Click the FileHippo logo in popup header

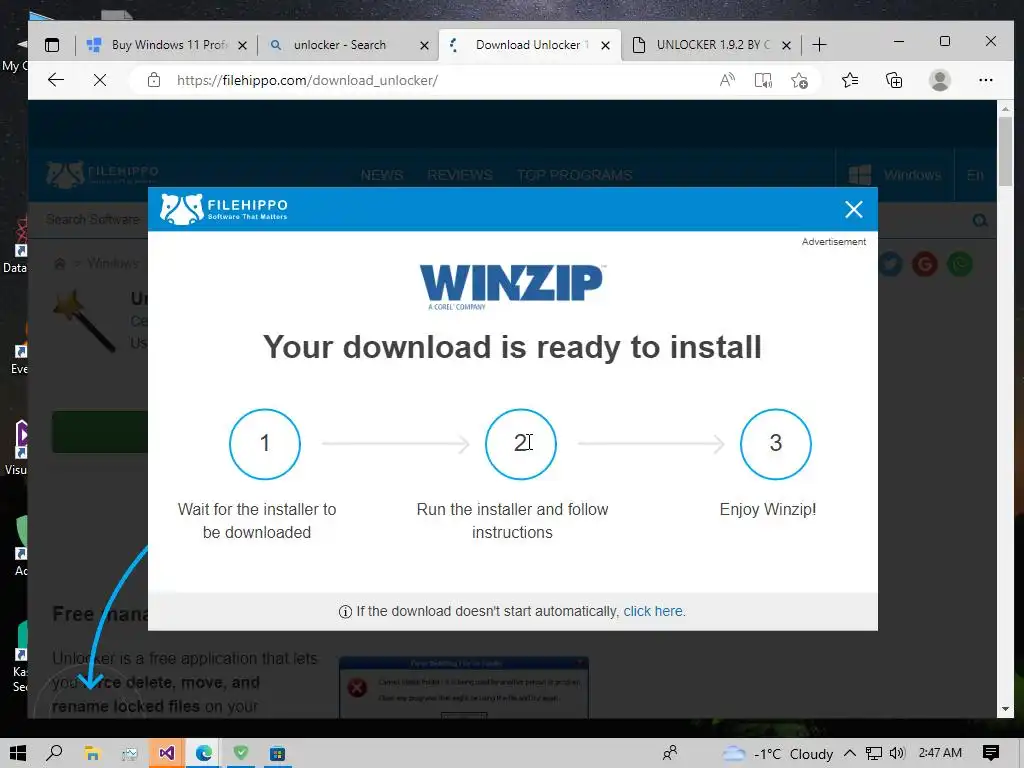(x=224, y=209)
